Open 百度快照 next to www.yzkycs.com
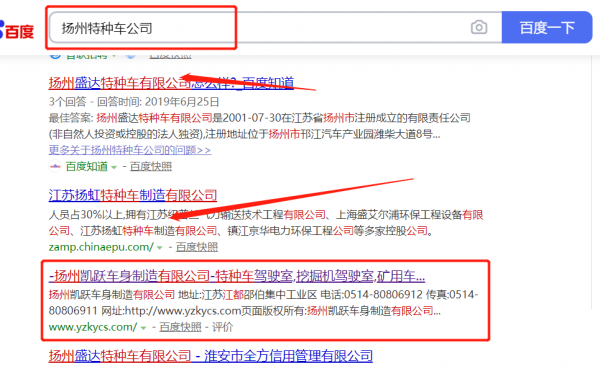This screenshot has height=369, width=600. 180,327
